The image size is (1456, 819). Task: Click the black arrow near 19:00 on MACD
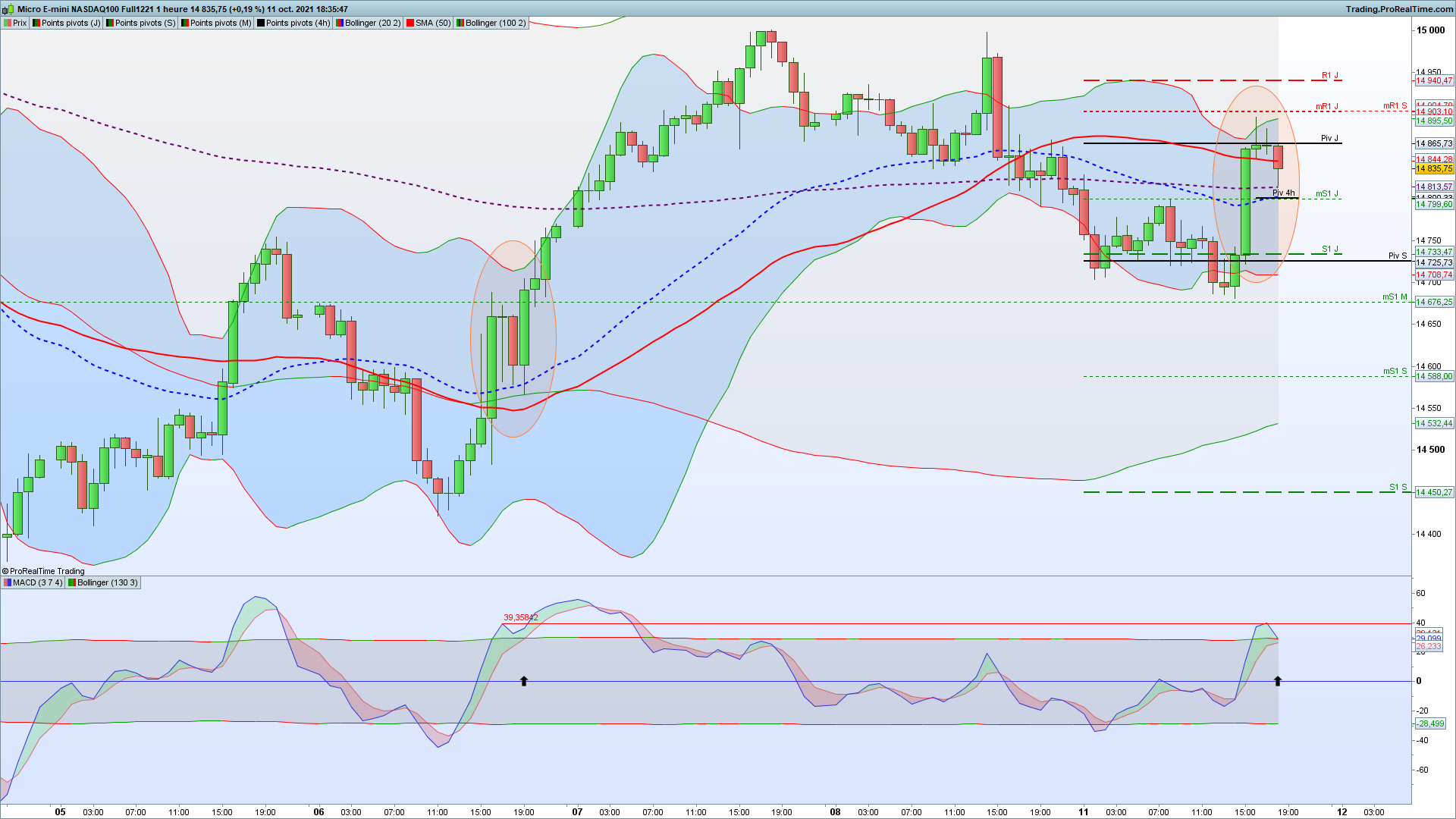(523, 681)
